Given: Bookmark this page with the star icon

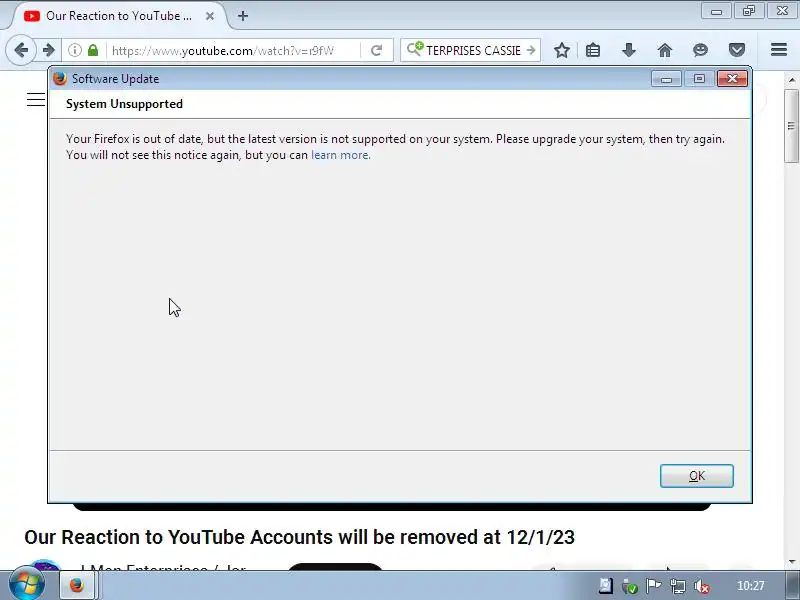Looking at the screenshot, I should coord(562,50).
